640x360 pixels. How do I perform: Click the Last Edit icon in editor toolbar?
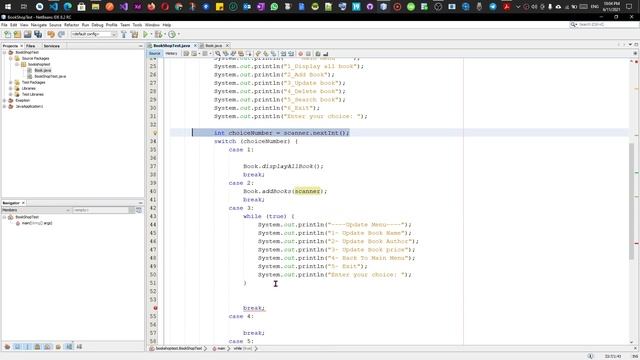186,53
